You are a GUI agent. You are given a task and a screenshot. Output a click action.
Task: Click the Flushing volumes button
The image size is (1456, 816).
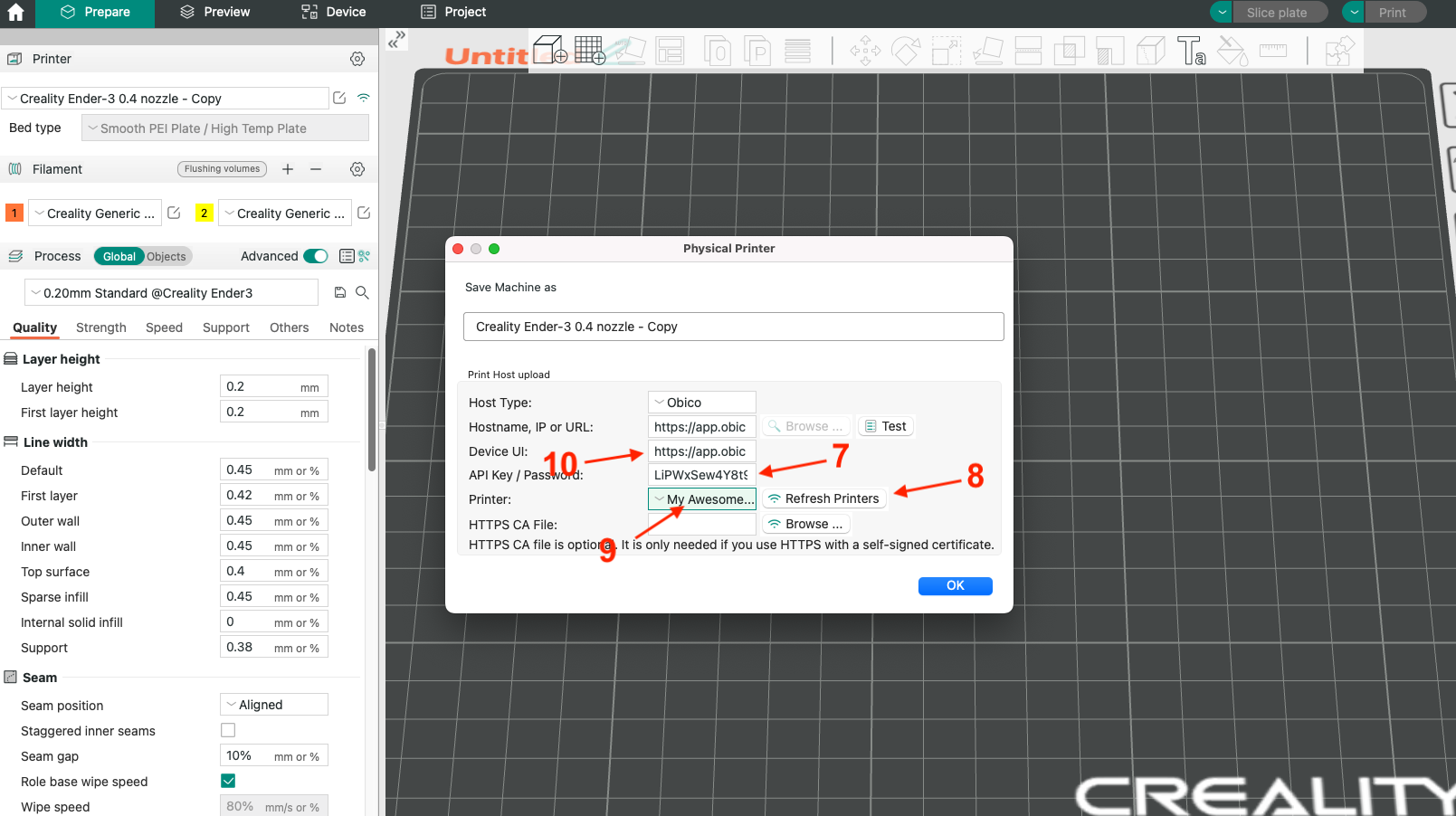pos(222,169)
